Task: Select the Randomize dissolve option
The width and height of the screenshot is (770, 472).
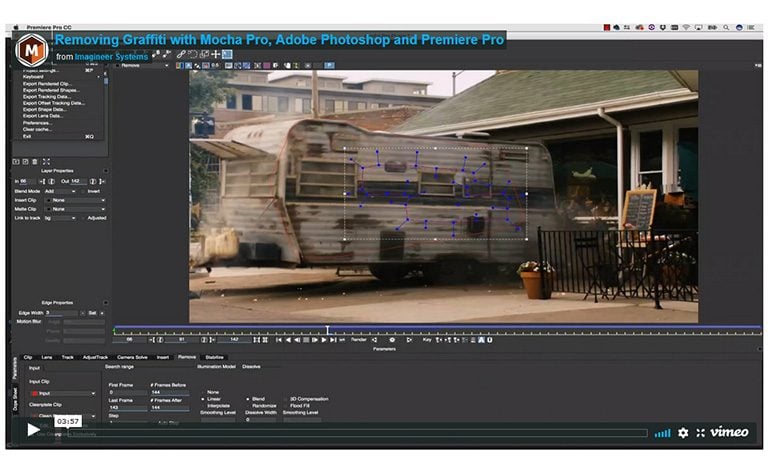Action: 261,406
